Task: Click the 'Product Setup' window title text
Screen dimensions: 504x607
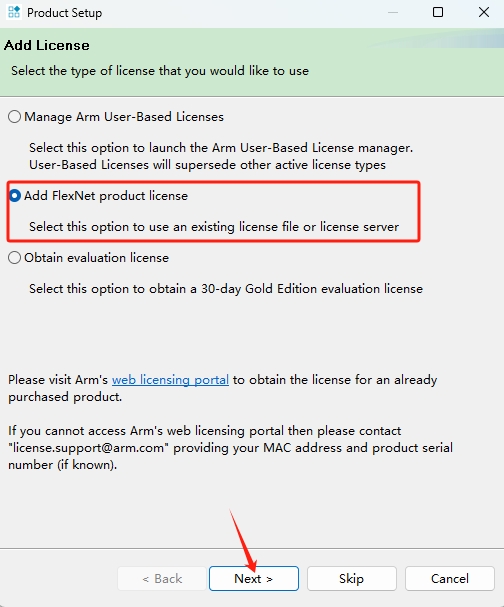Action: [65, 13]
